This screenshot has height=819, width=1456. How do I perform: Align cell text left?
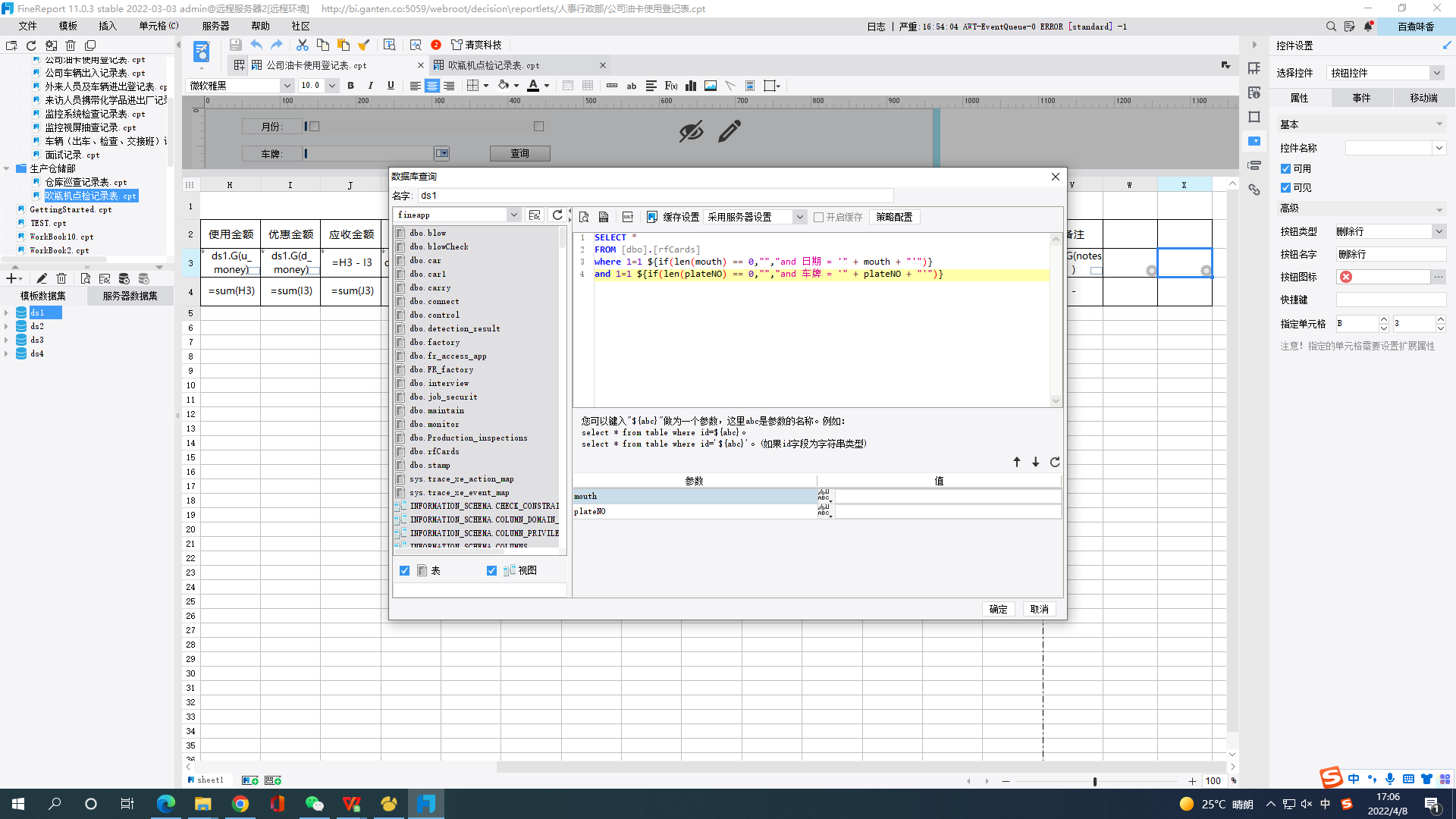416,86
